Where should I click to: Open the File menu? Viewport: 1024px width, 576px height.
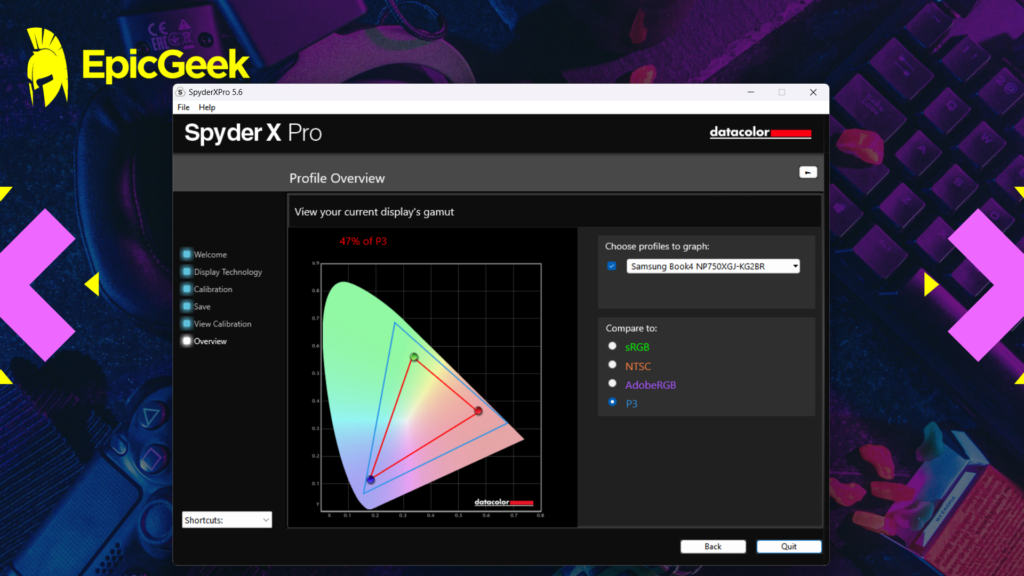(x=183, y=107)
